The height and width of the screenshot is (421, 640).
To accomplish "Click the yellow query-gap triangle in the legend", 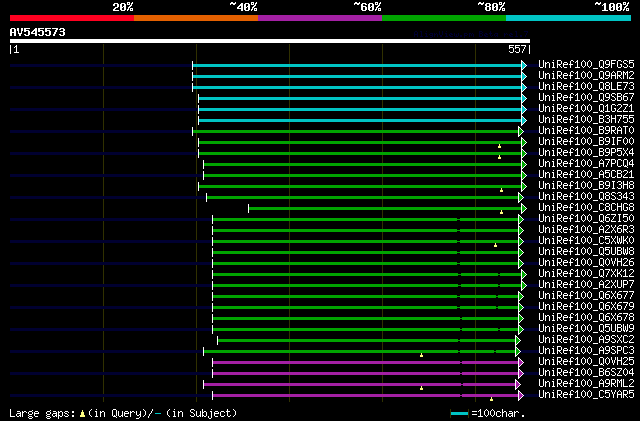I will coord(82,414).
